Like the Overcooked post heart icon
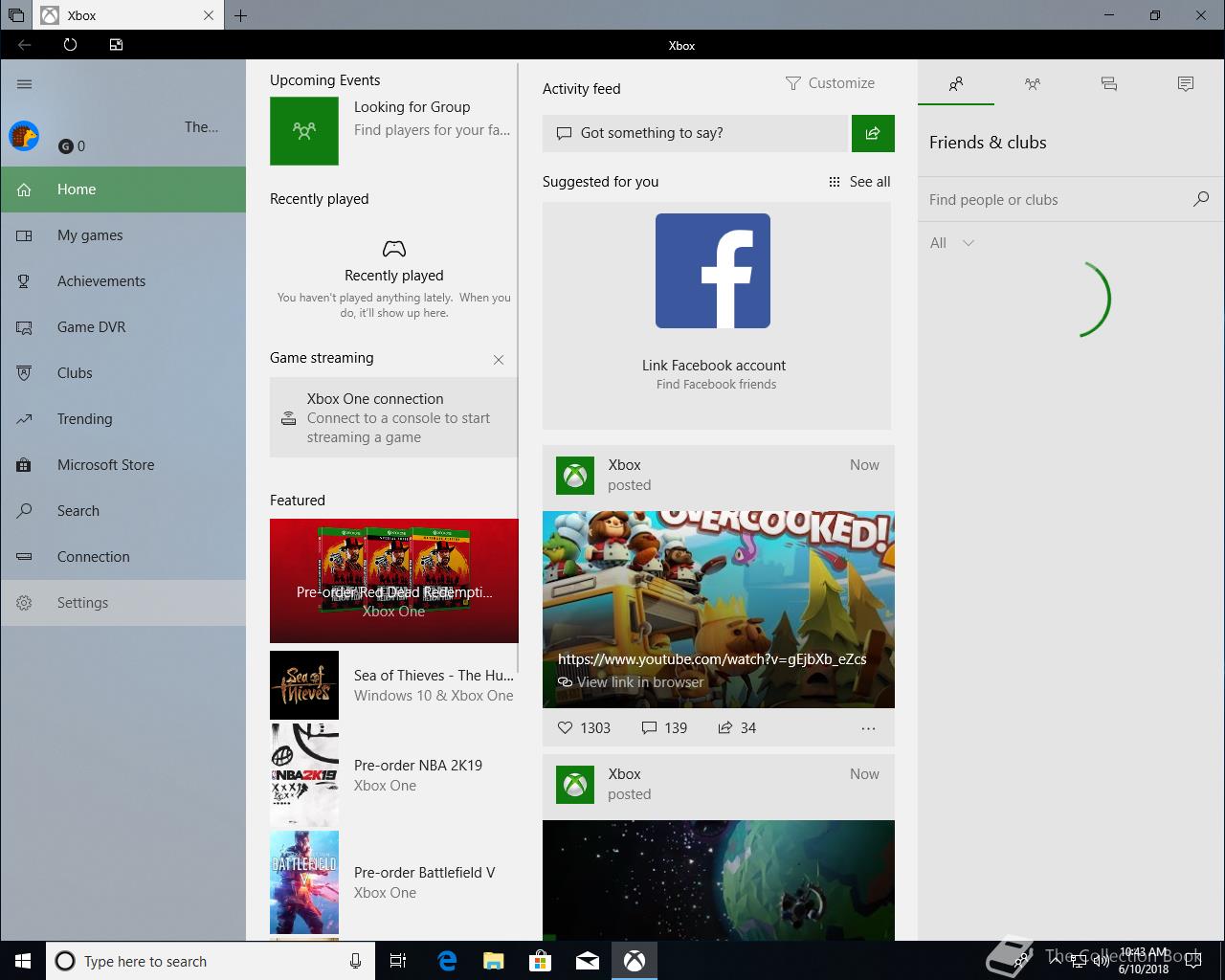 click(565, 728)
